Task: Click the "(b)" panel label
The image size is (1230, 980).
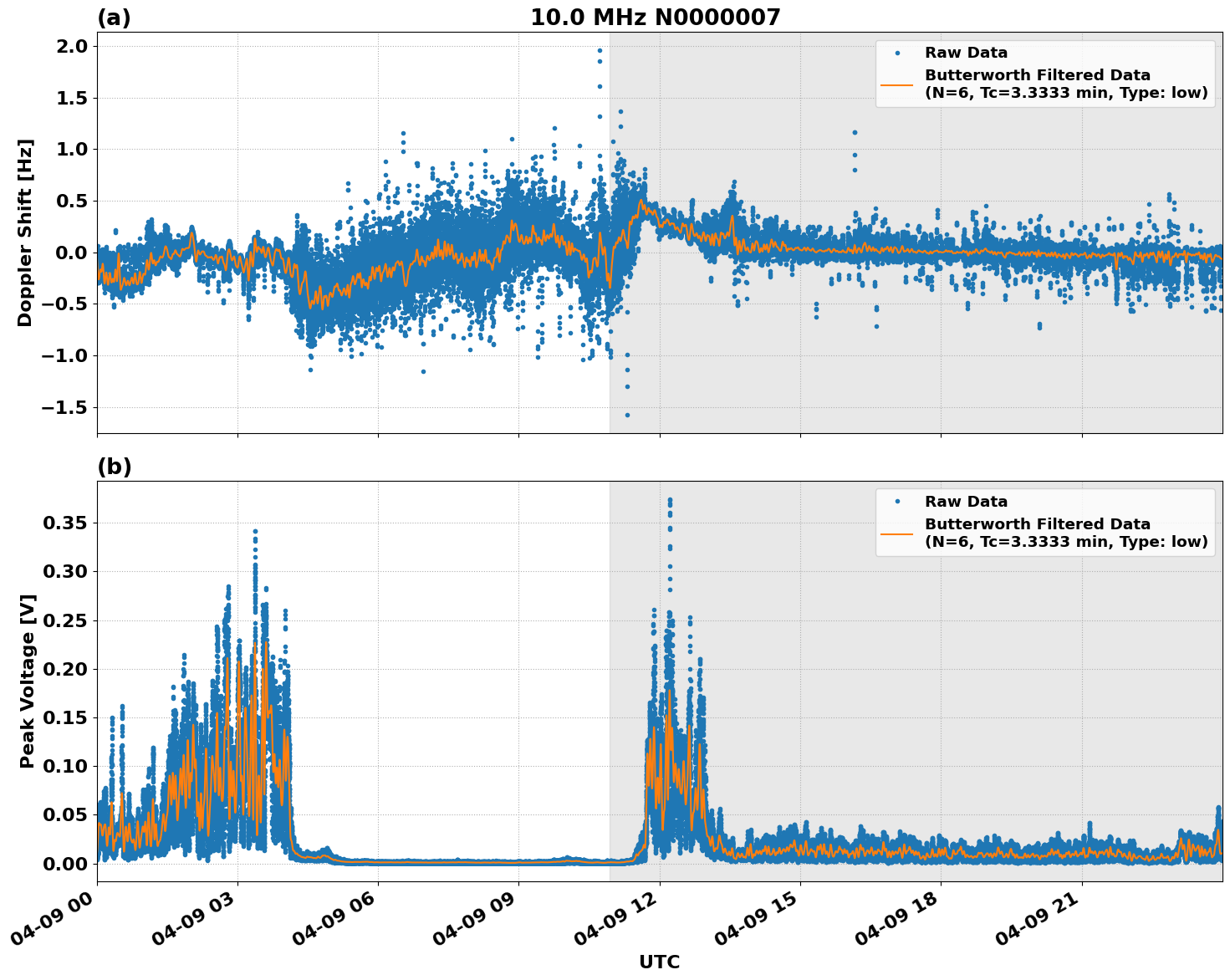Action: (114, 467)
